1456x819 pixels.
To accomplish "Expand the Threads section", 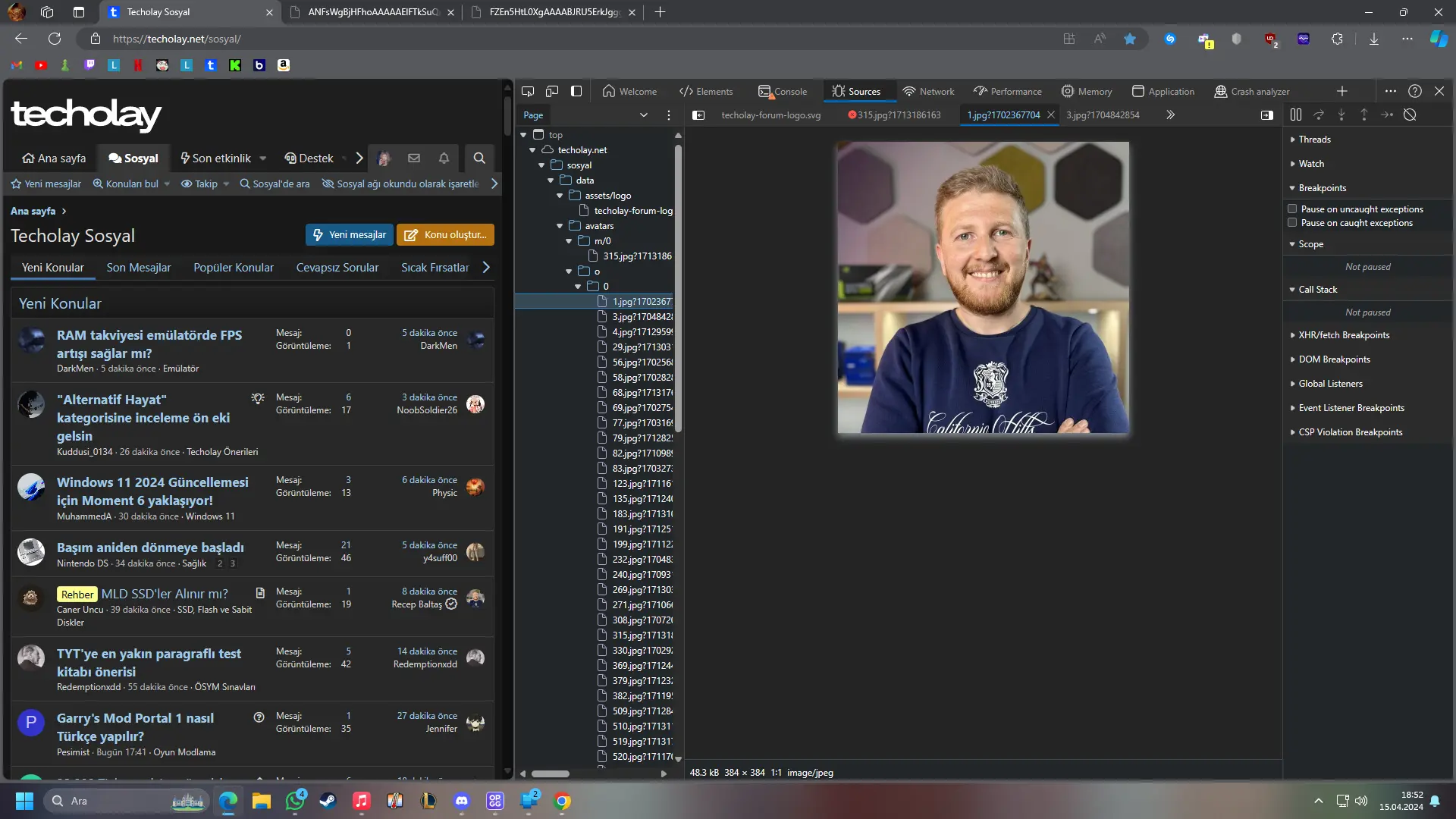I will (1314, 140).
